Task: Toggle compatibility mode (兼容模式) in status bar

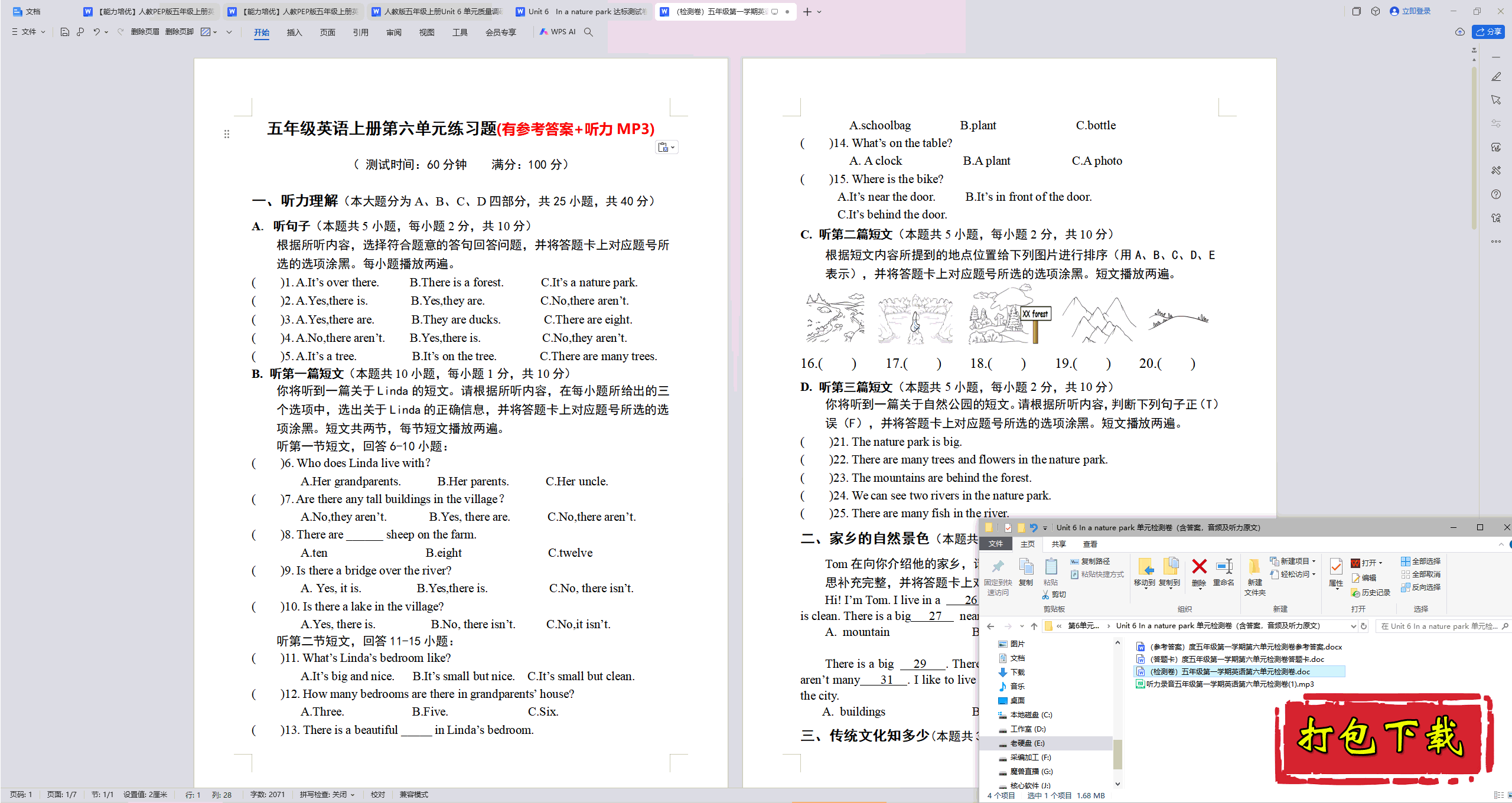Action: point(414,795)
